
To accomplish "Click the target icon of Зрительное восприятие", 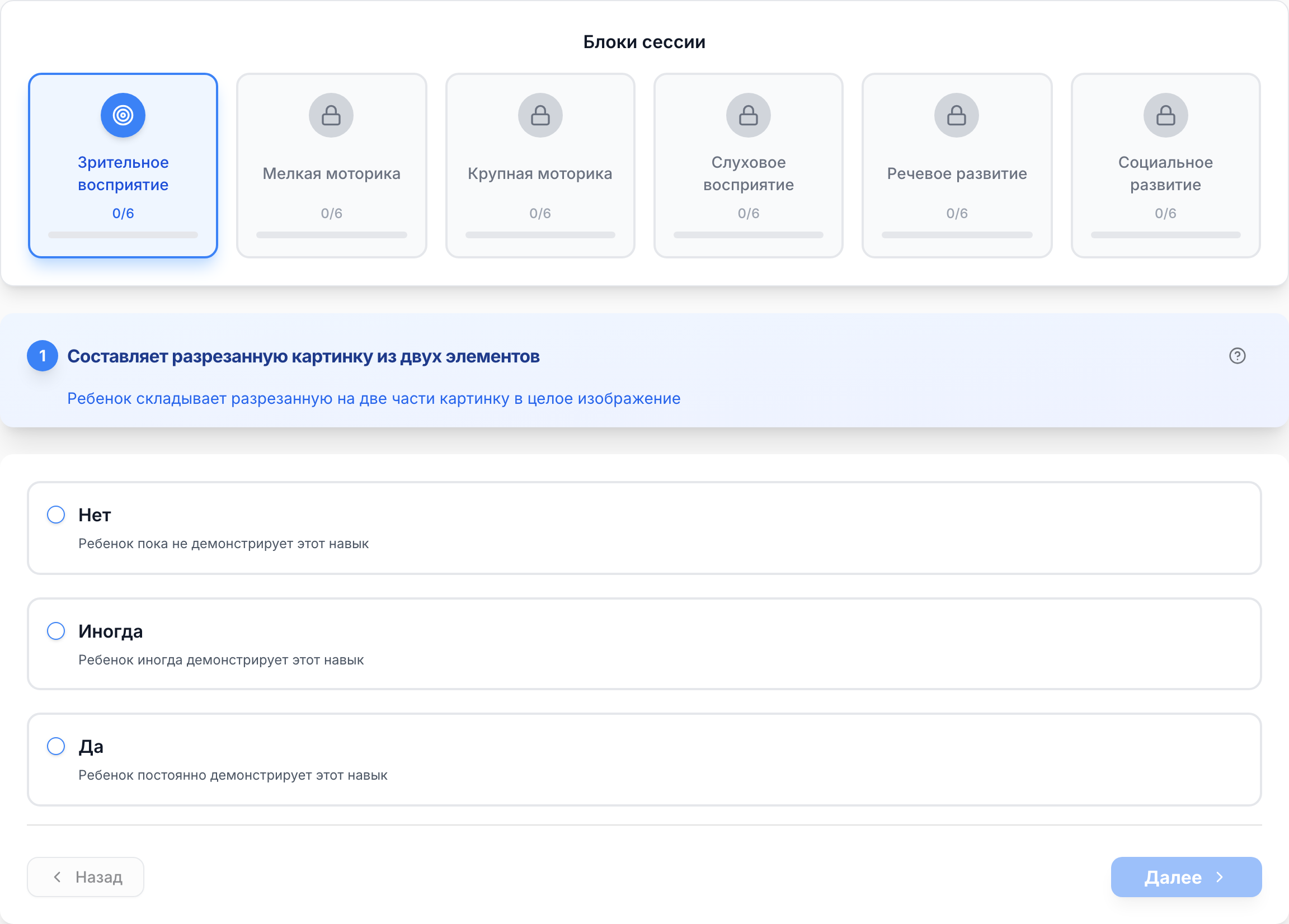I will 123,115.
